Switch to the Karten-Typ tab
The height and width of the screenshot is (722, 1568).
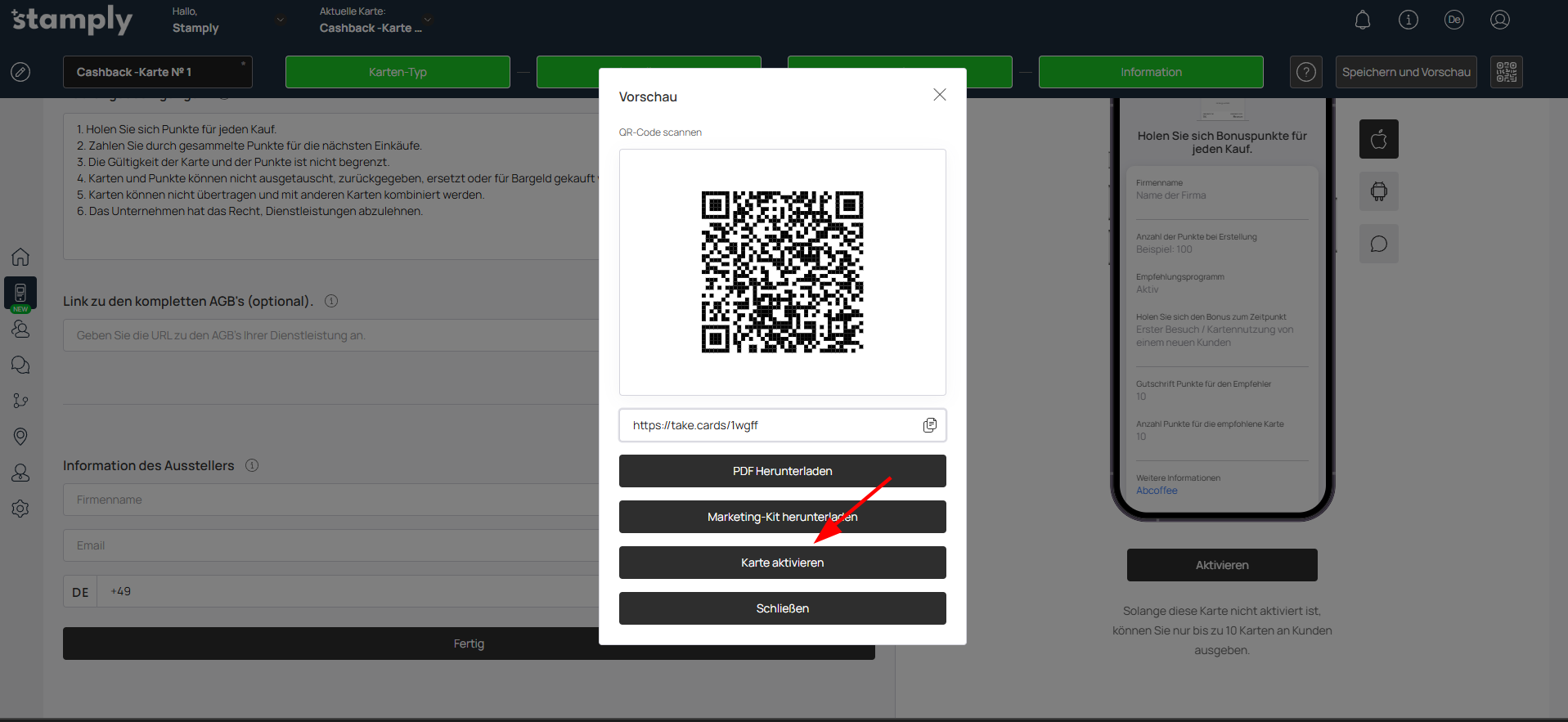coord(398,72)
